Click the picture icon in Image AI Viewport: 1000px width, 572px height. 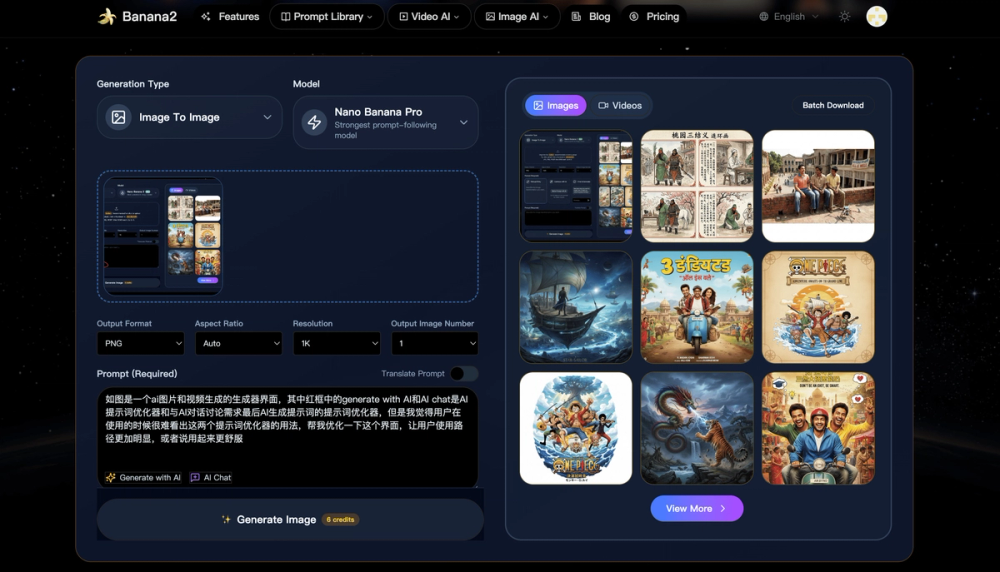[490, 17]
